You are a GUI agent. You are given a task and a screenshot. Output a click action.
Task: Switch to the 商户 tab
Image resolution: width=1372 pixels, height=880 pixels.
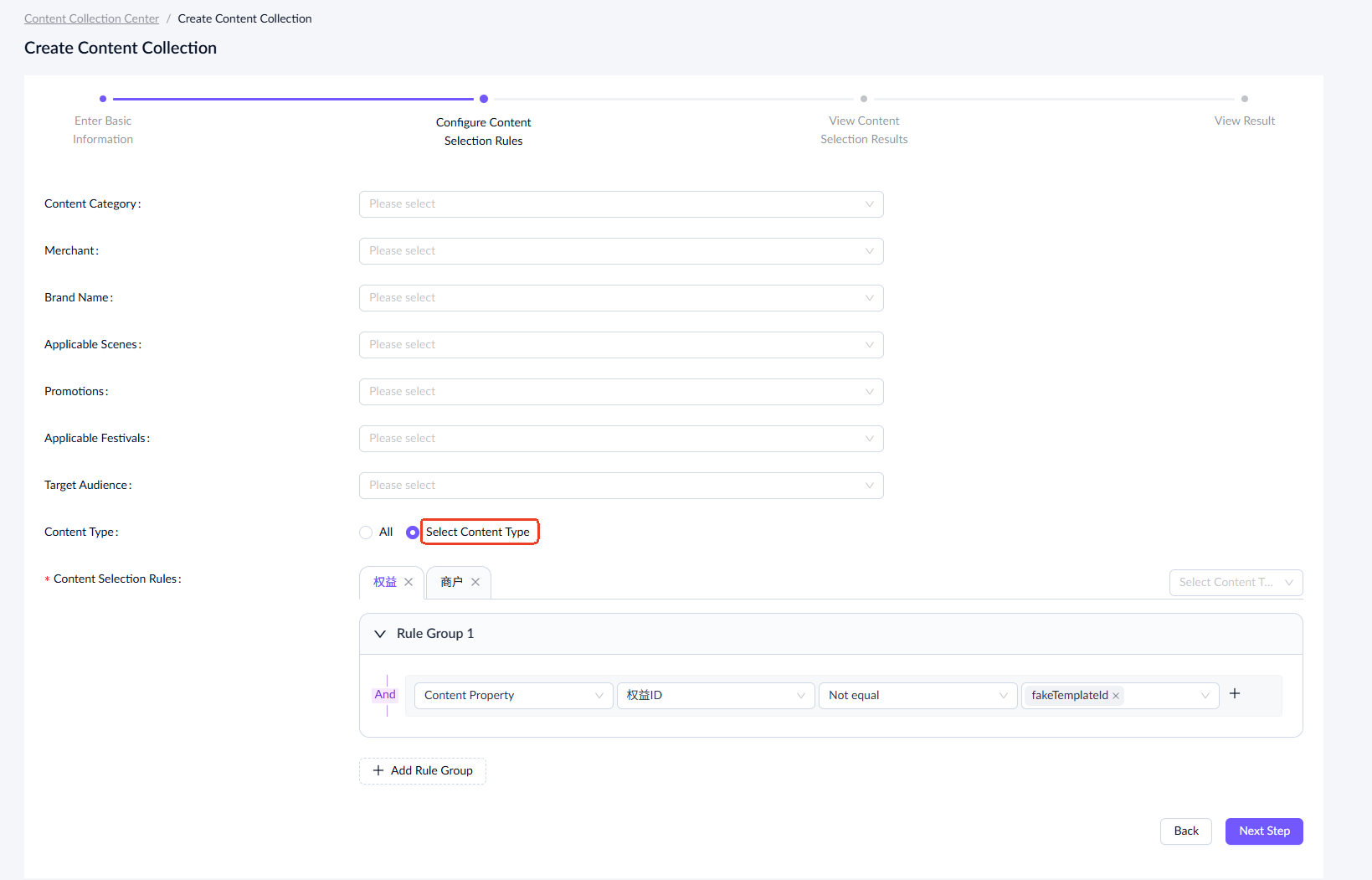pos(451,582)
